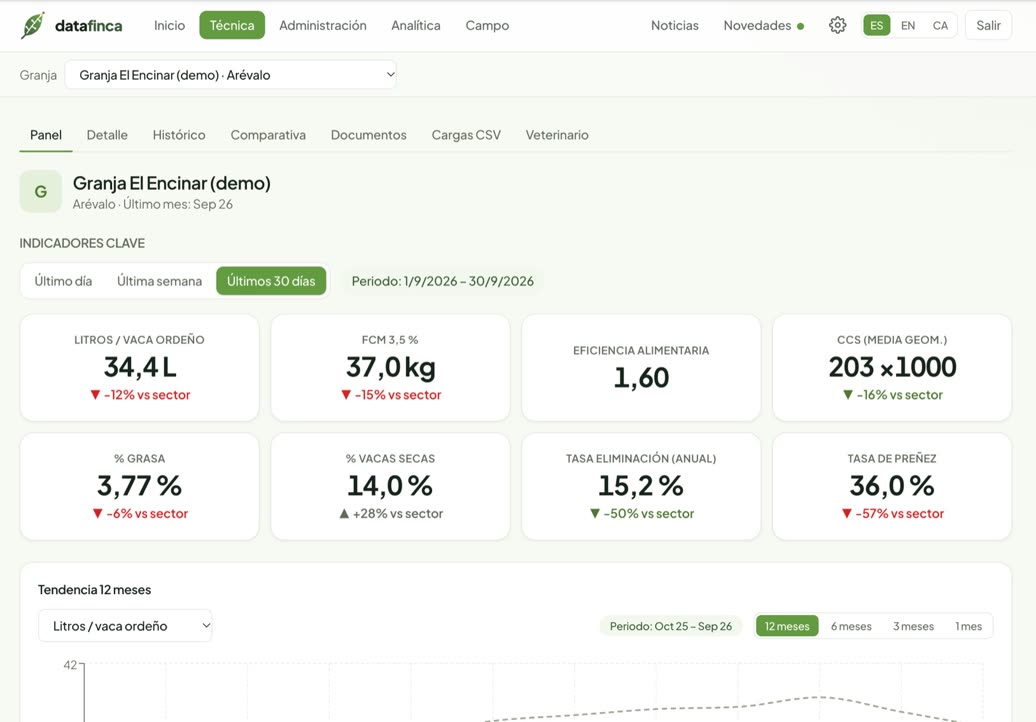Click the G farm avatar badge
The image size is (1036, 722).
click(40, 192)
